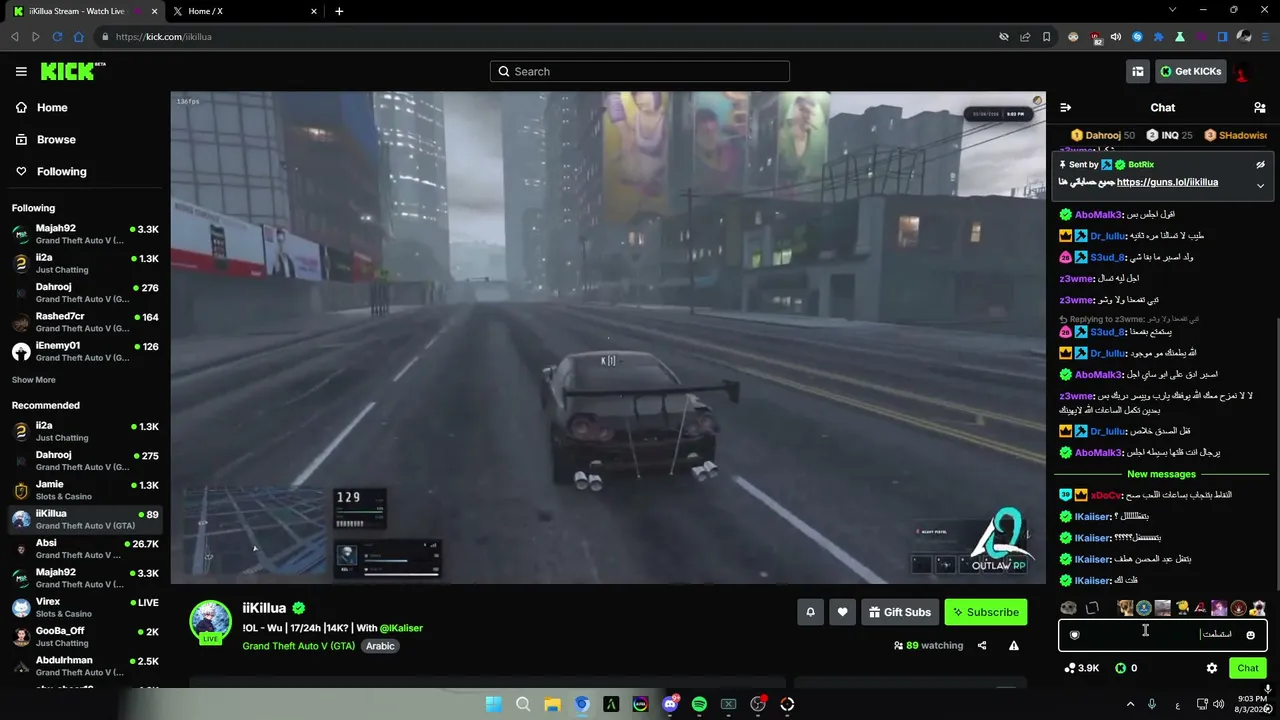Bookmark this page in address bar
1280x720 pixels.
tap(1047, 37)
